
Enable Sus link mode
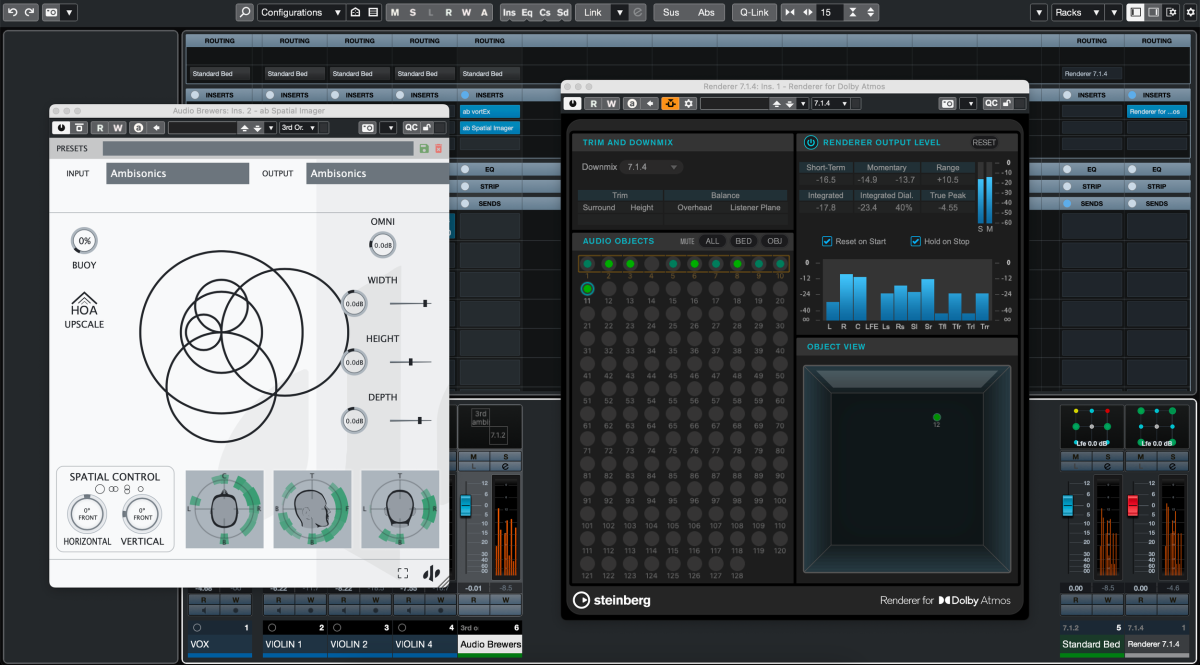click(x=671, y=13)
